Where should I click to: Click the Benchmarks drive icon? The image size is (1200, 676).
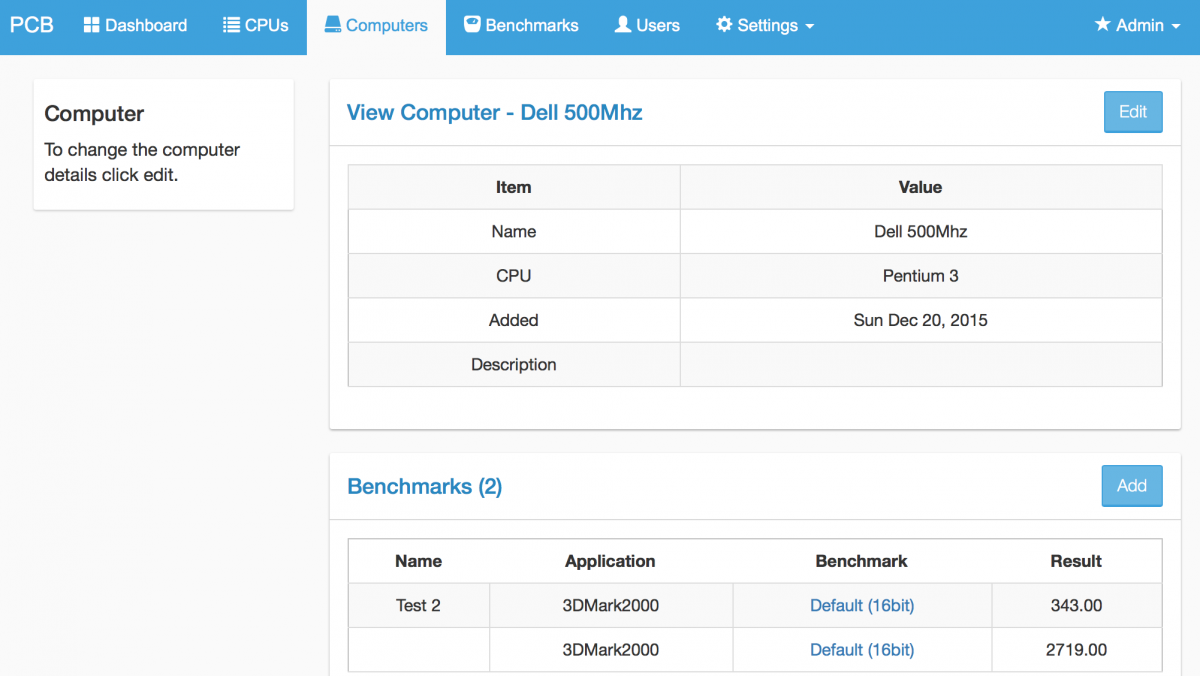tap(472, 25)
